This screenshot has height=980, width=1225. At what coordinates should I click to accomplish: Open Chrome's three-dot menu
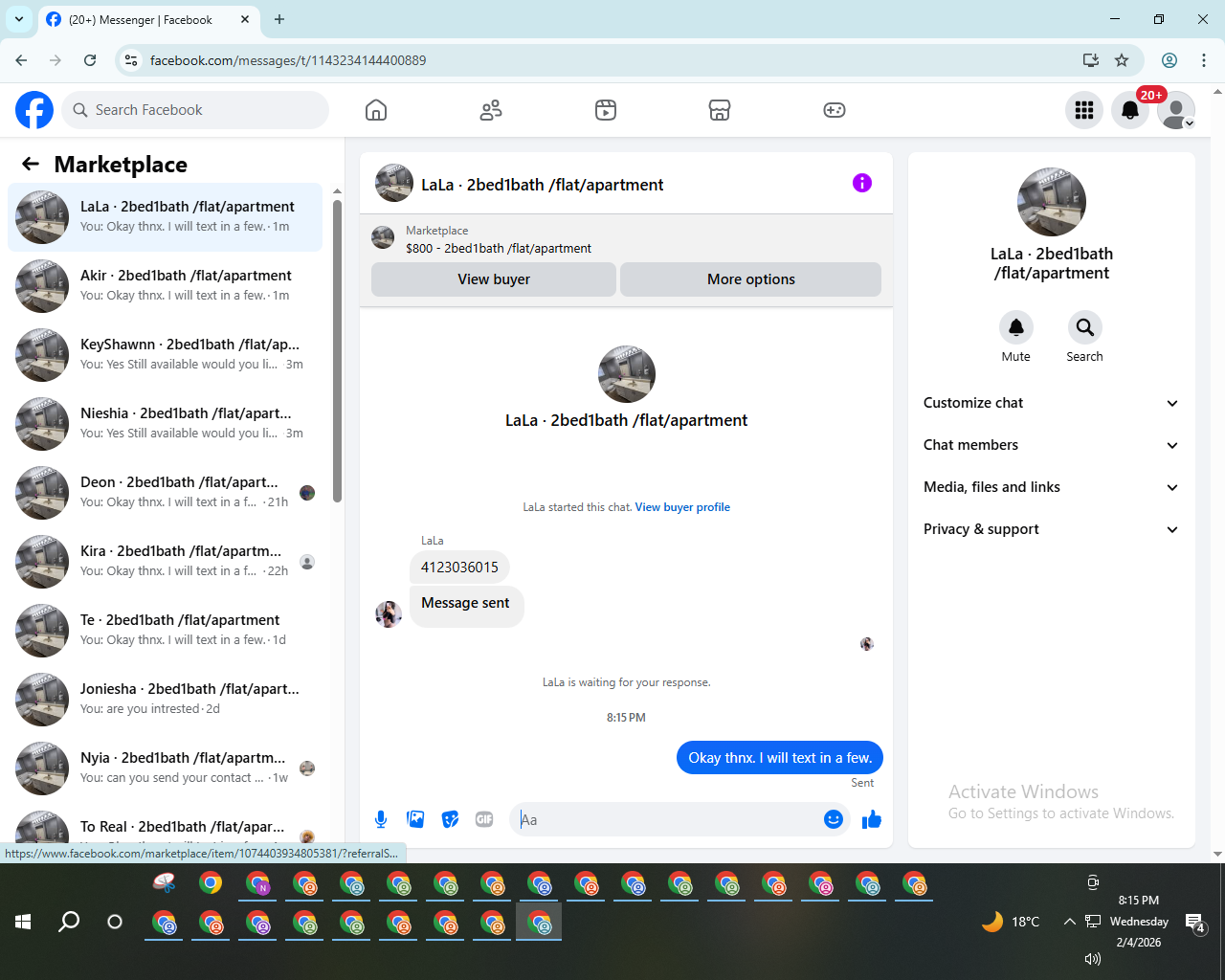point(1203,60)
